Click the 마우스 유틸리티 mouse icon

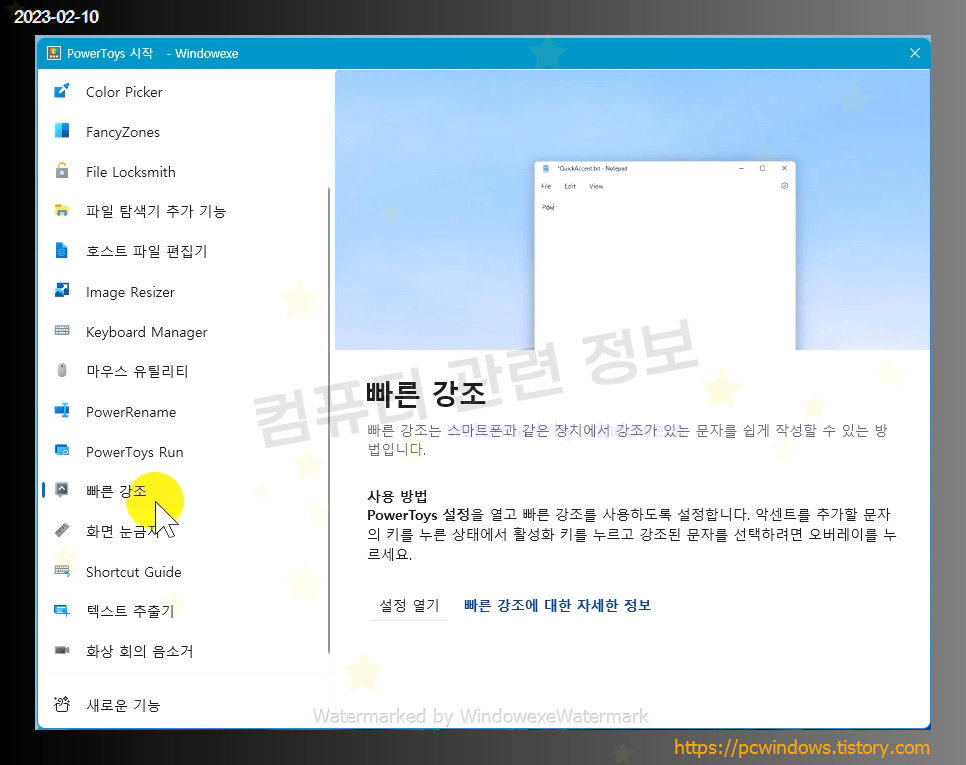coord(62,370)
